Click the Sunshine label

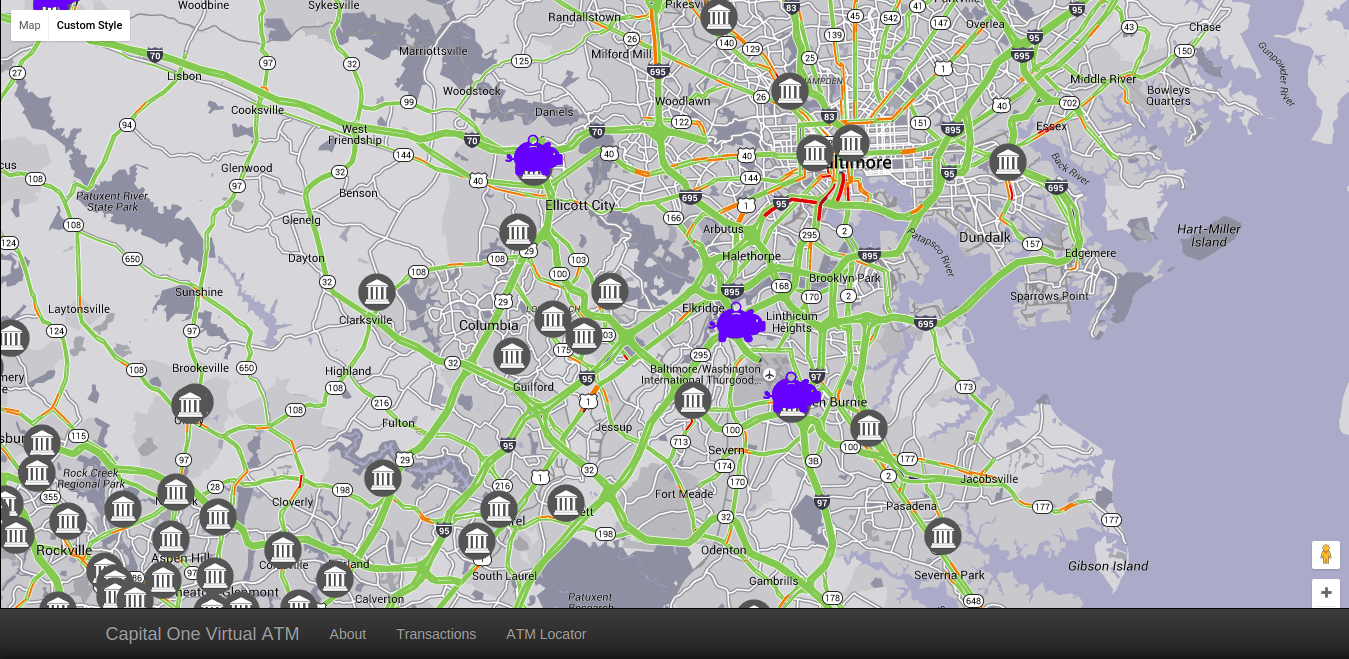(199, 292)
